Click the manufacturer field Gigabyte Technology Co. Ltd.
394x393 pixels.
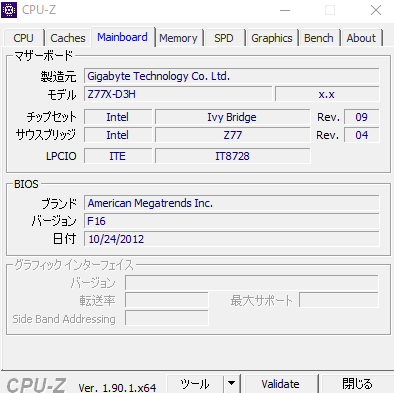point(232,76)
